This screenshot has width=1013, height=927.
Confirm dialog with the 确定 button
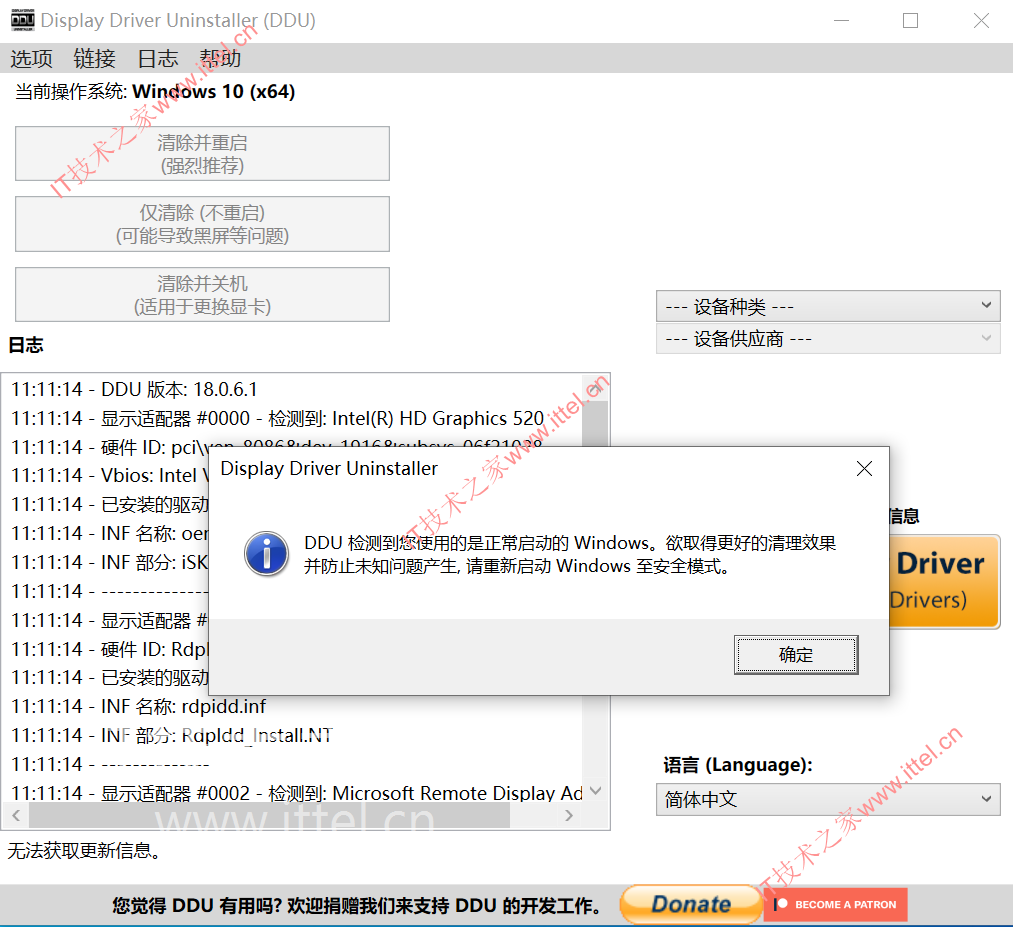[x=796, y=655]
